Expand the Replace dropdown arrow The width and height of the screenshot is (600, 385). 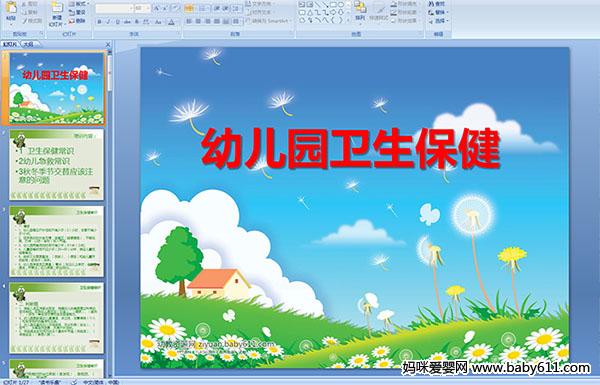click(447, 12)
